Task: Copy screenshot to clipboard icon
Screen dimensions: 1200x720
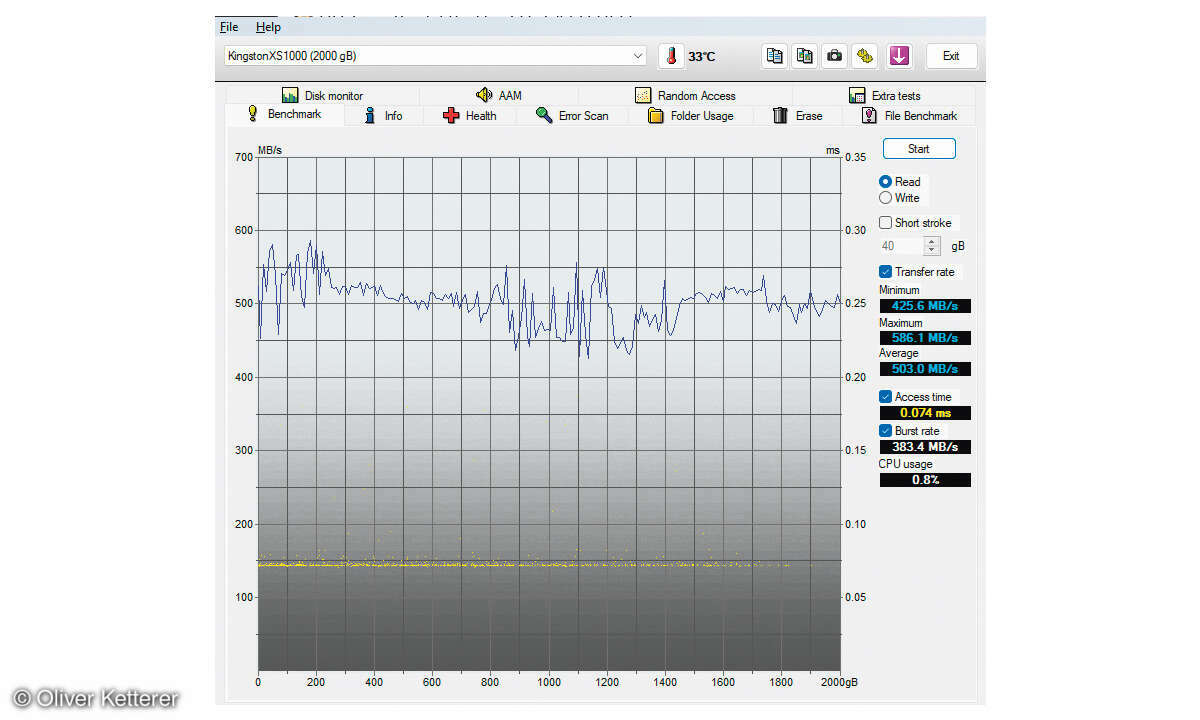Action: 804,56
